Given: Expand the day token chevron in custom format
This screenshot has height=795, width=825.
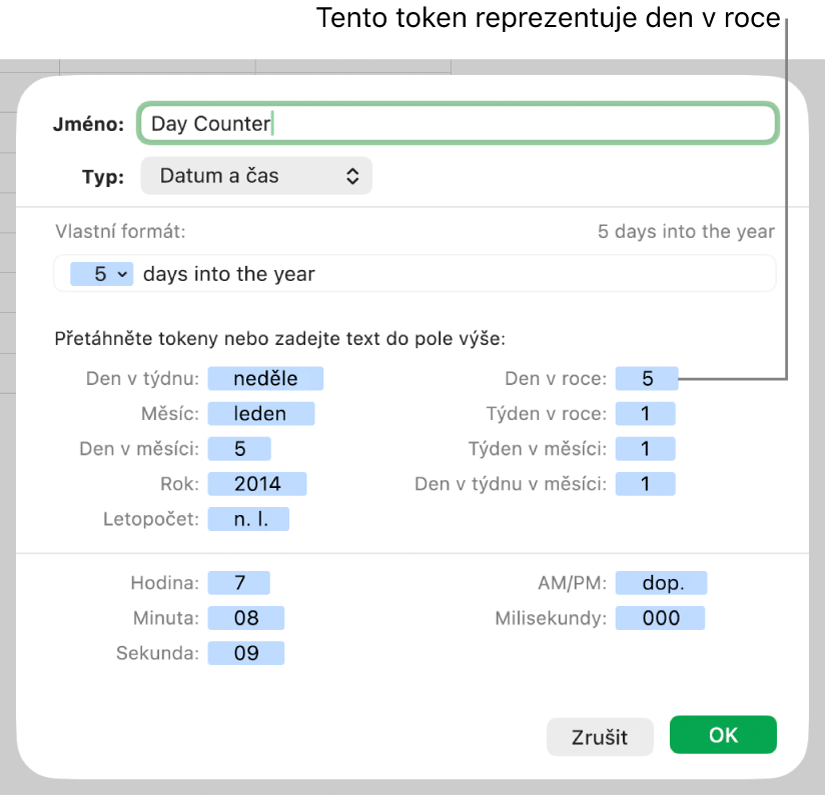Looking at the screenshot, I should (x=122, y=274).
